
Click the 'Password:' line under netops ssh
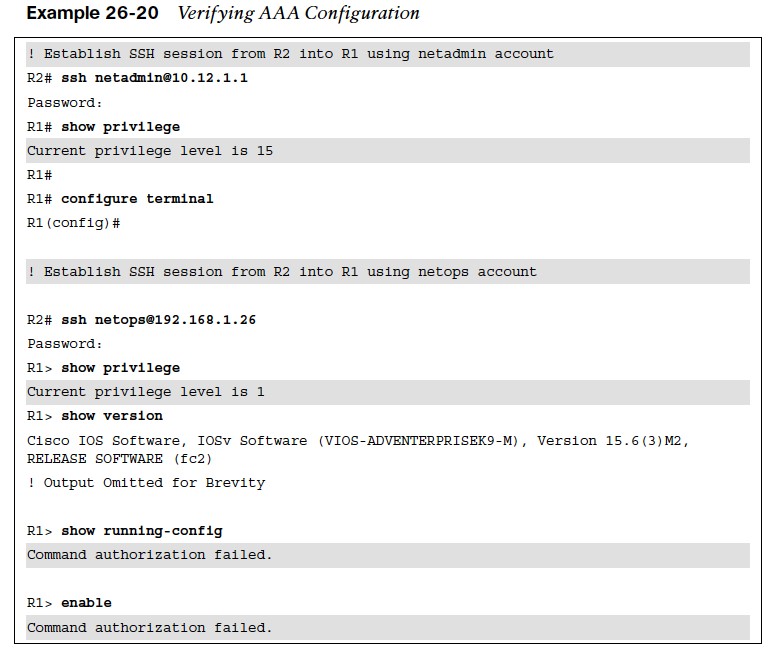click(x=65, y=344)
